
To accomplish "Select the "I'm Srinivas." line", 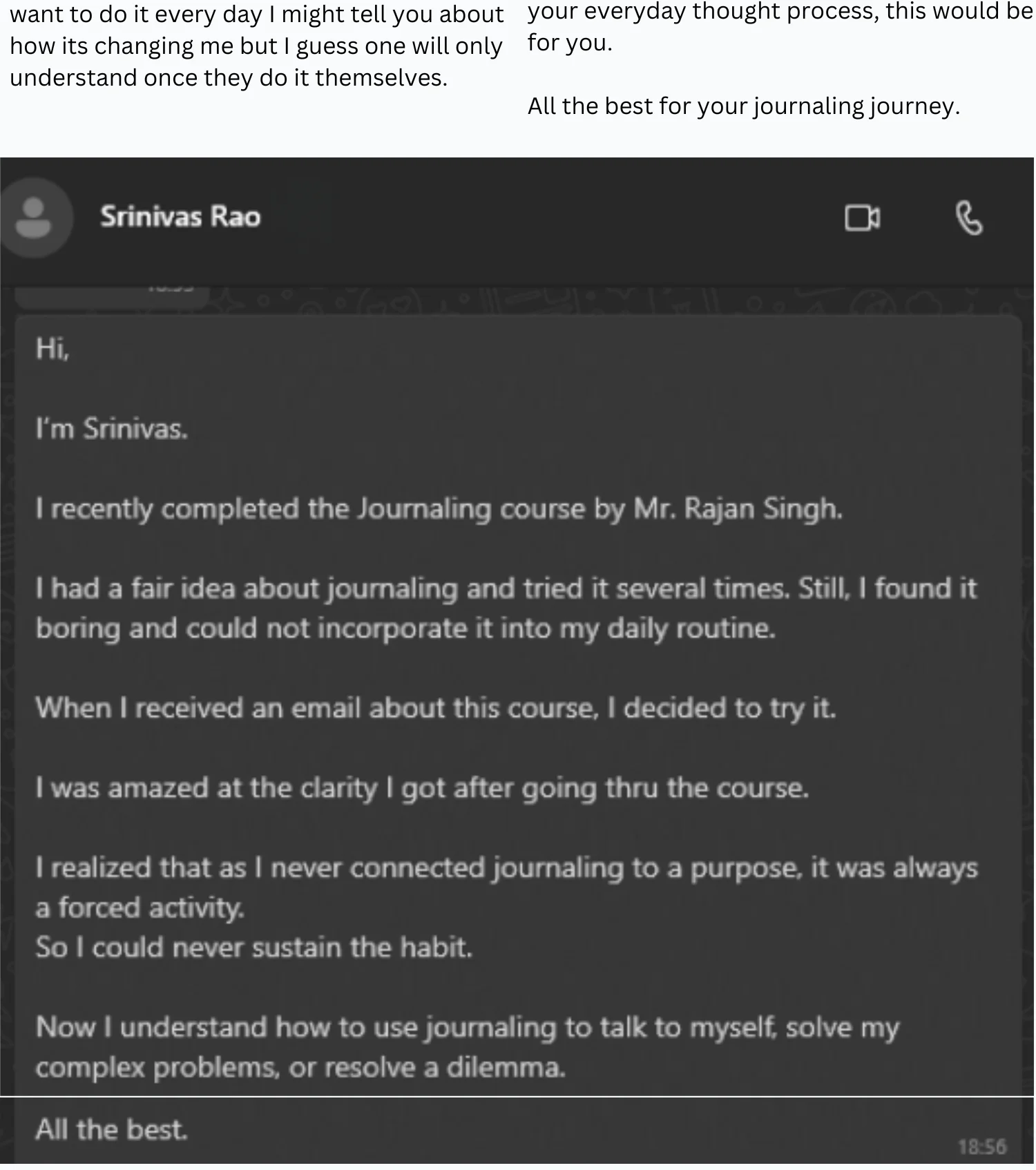I will tap(112, 429).
